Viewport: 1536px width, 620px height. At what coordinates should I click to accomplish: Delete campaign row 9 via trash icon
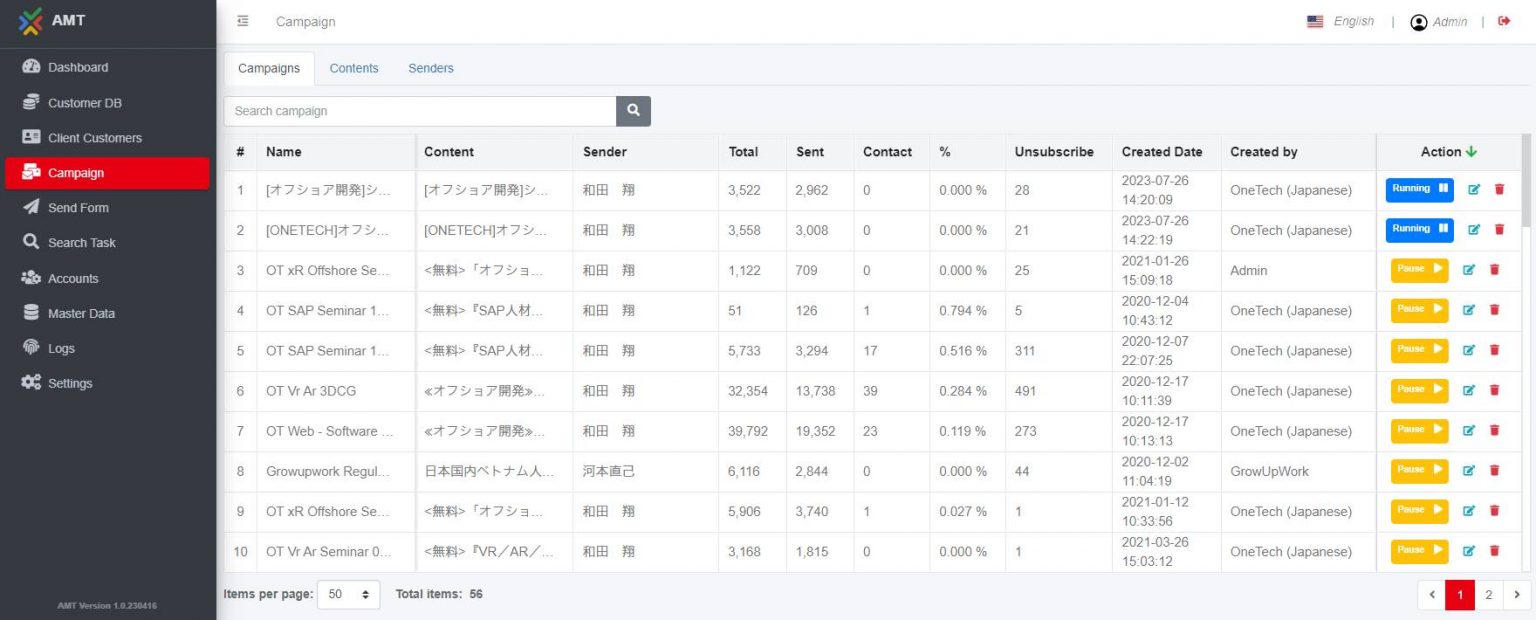click(1494, 510)
